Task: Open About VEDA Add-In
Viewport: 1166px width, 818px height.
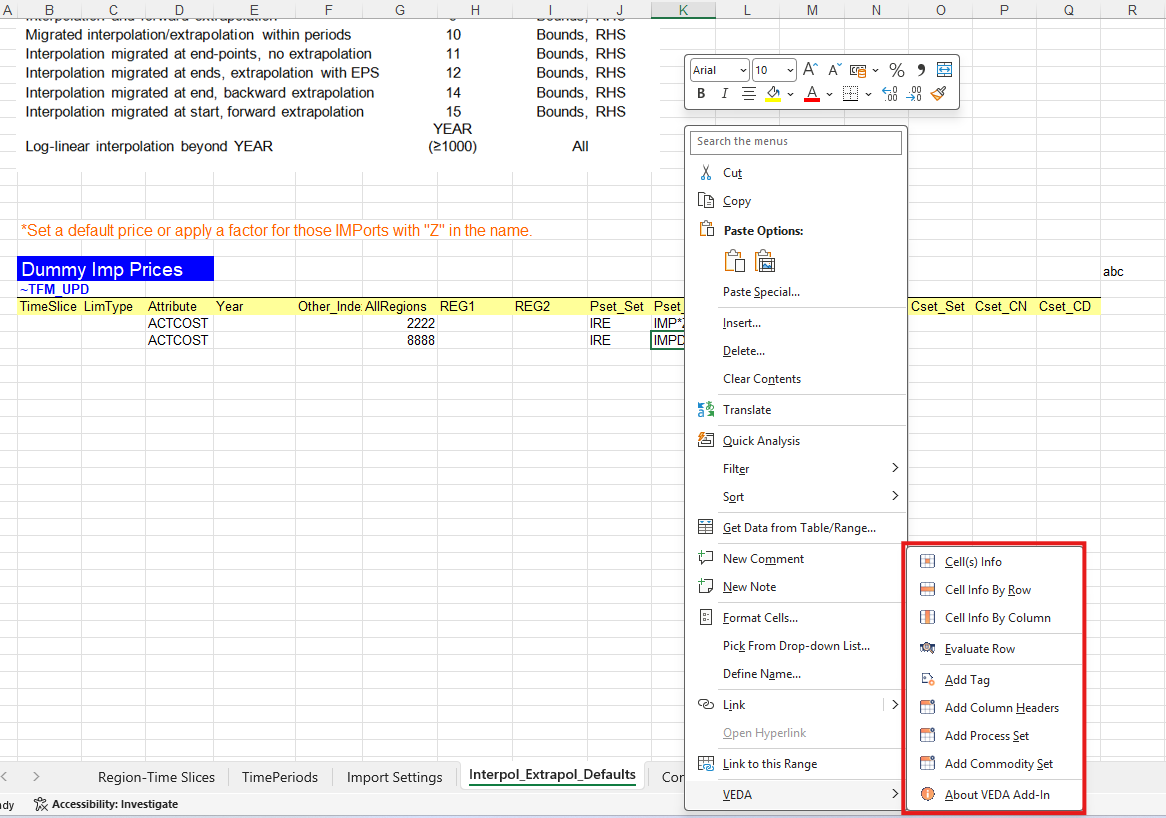Action: 994,794
